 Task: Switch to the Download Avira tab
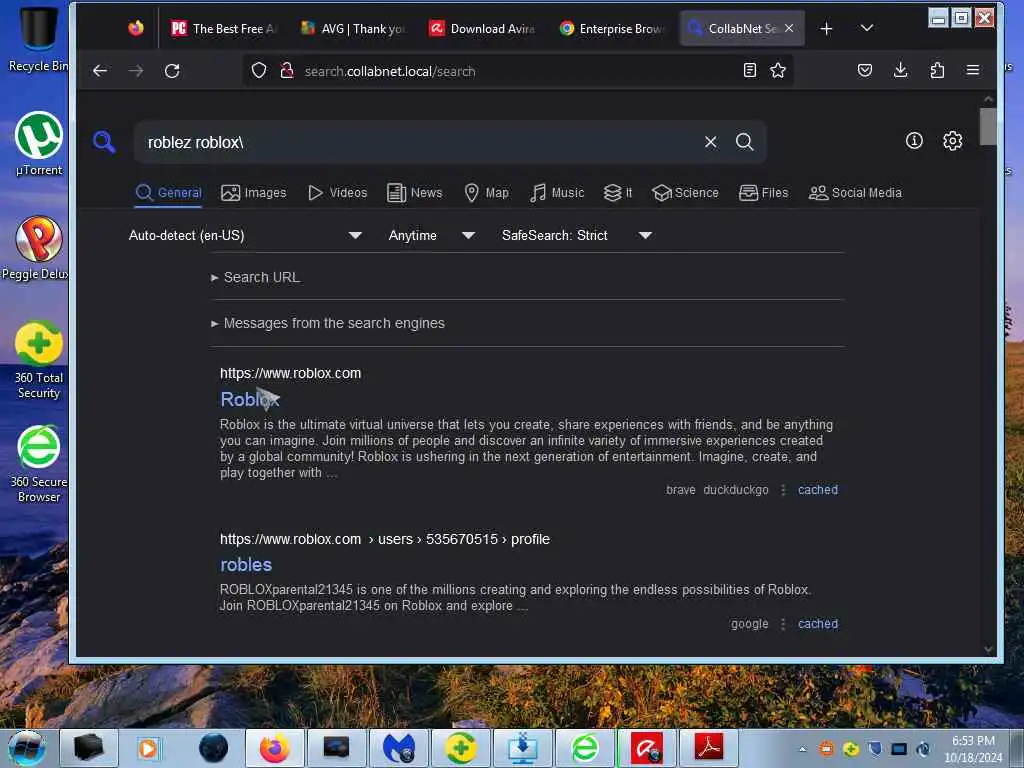pos(481,29)
